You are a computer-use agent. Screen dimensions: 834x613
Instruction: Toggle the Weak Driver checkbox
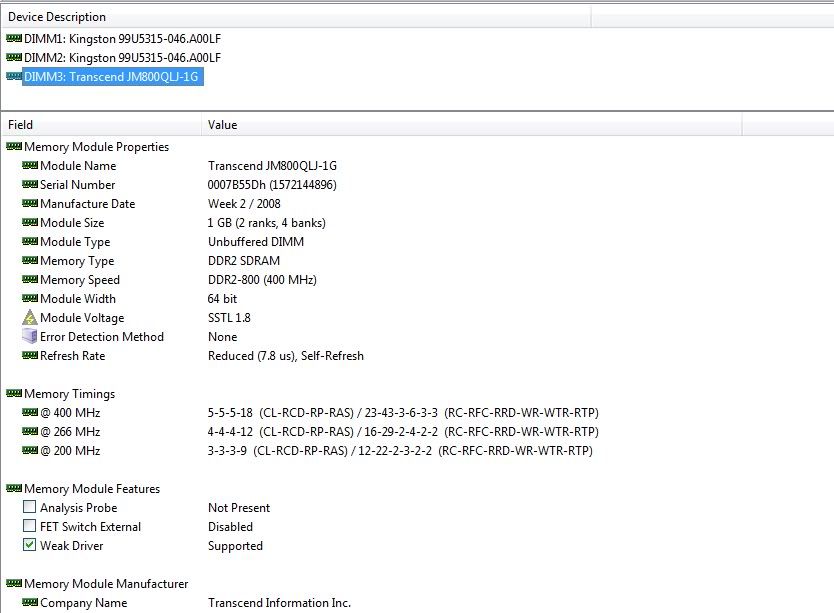click(30, 545)
